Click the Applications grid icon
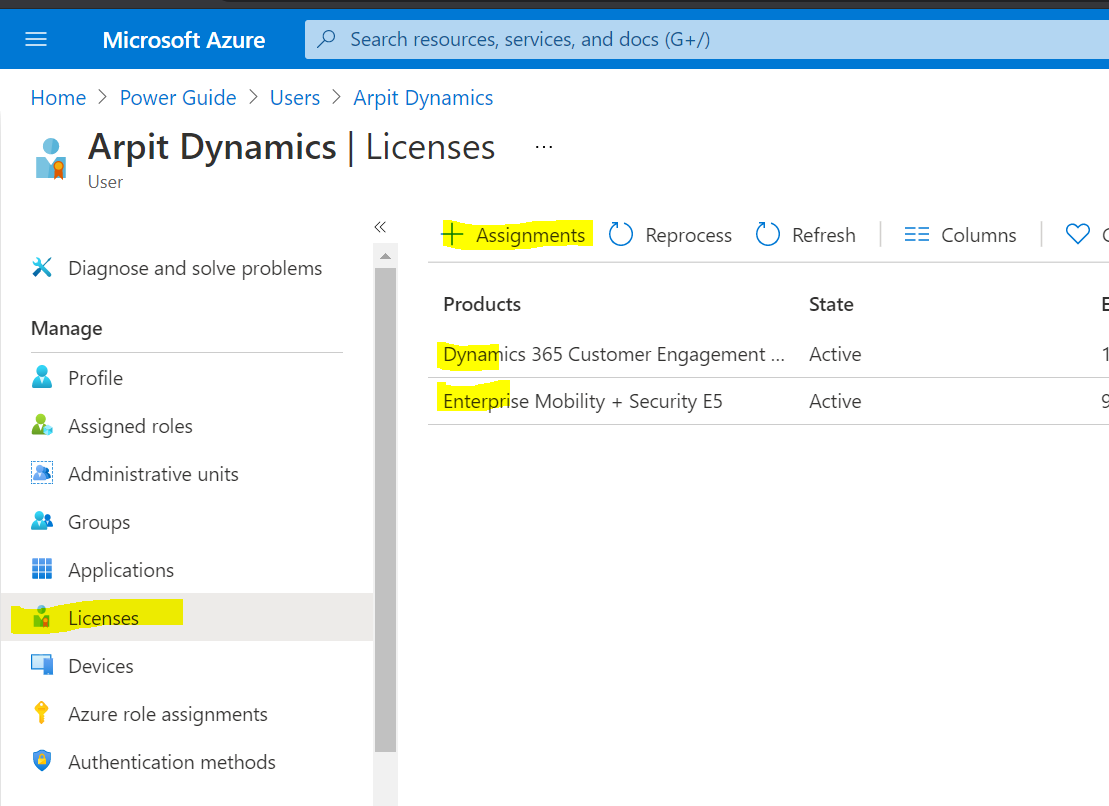 tap(42, 570)
